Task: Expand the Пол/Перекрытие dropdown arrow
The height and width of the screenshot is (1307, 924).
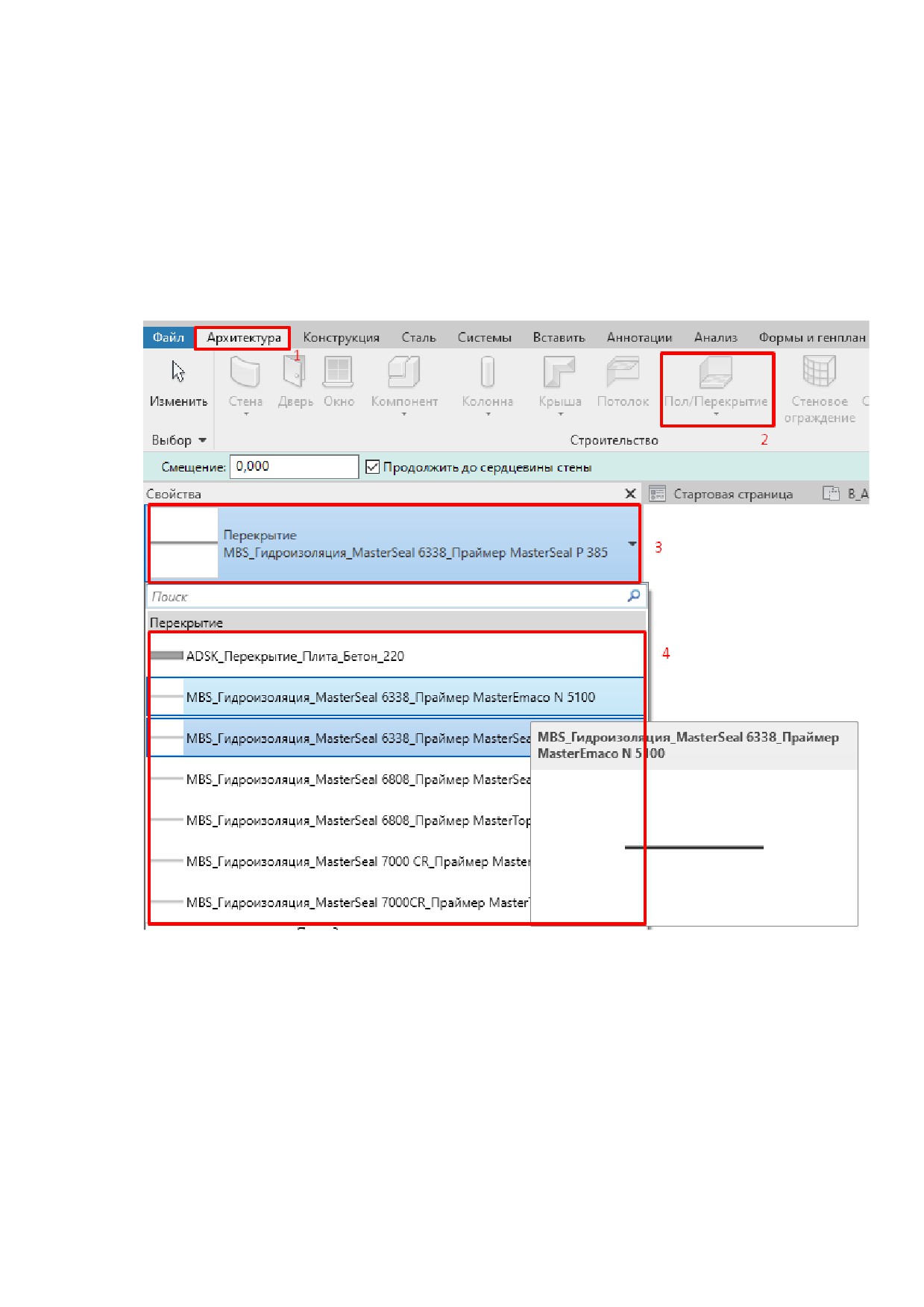Action: (x=716, y=414)
